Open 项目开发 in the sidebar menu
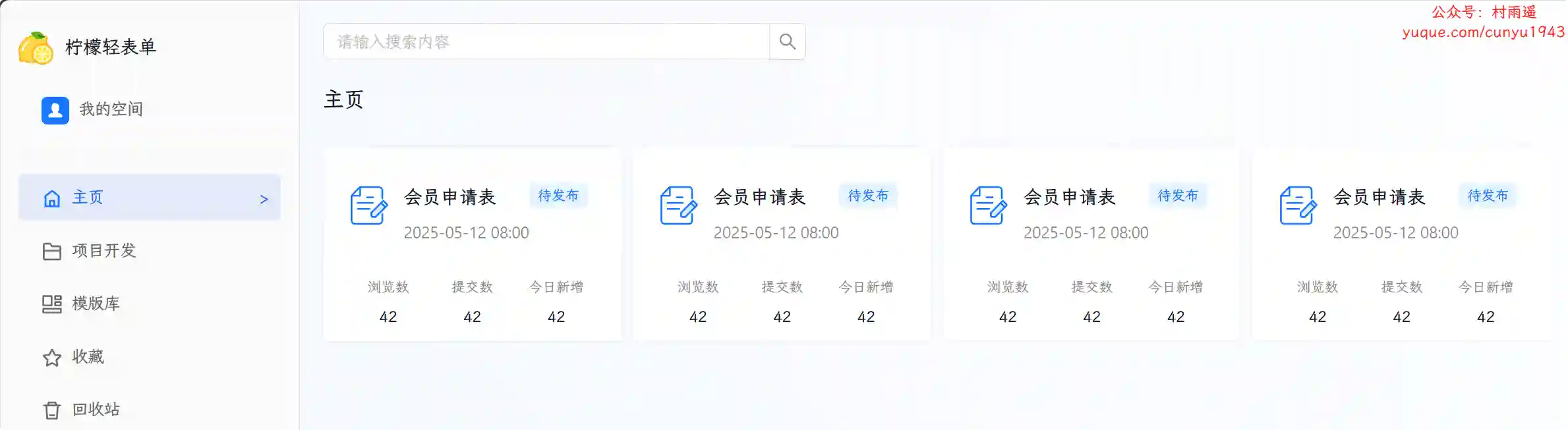This screenshot has height=430, width=1568. tap(103, 251)
